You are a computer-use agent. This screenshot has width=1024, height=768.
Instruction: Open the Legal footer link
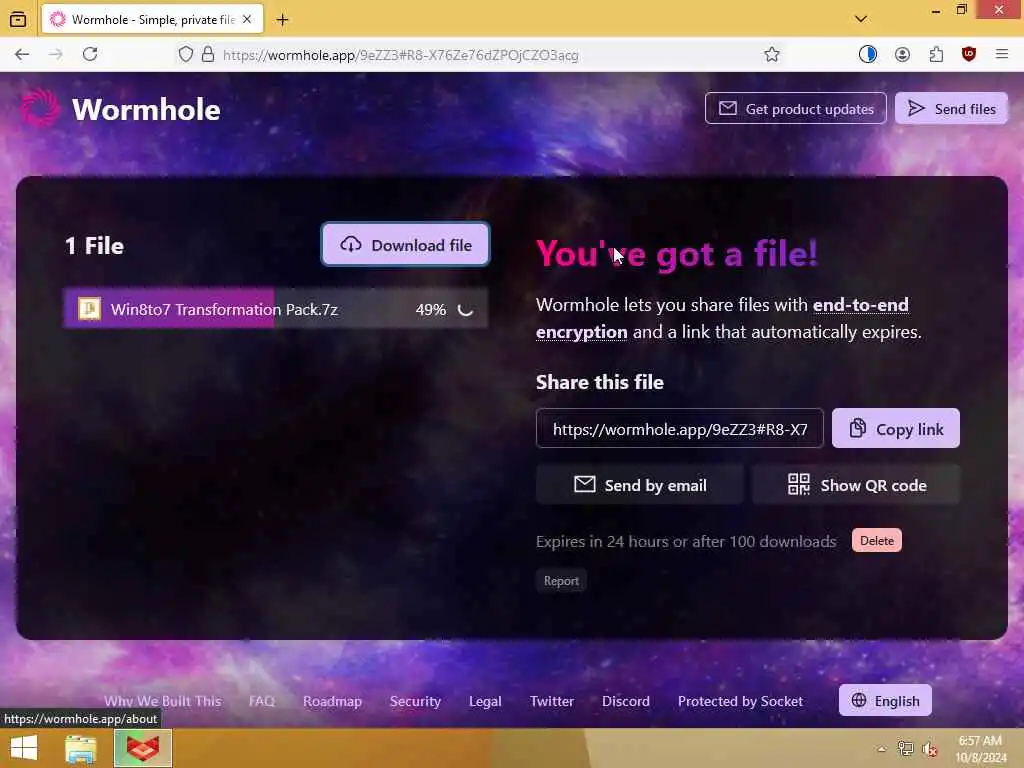click(x=485, y=701)
